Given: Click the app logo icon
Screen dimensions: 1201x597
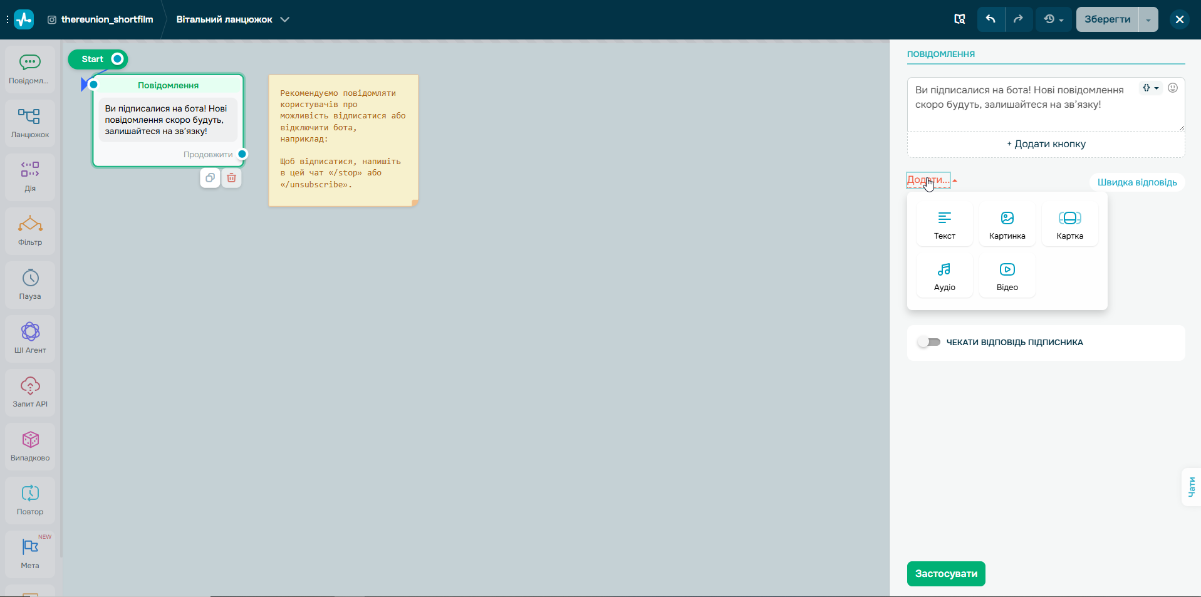Looking at the screenshot, I should tap(24, 19).
